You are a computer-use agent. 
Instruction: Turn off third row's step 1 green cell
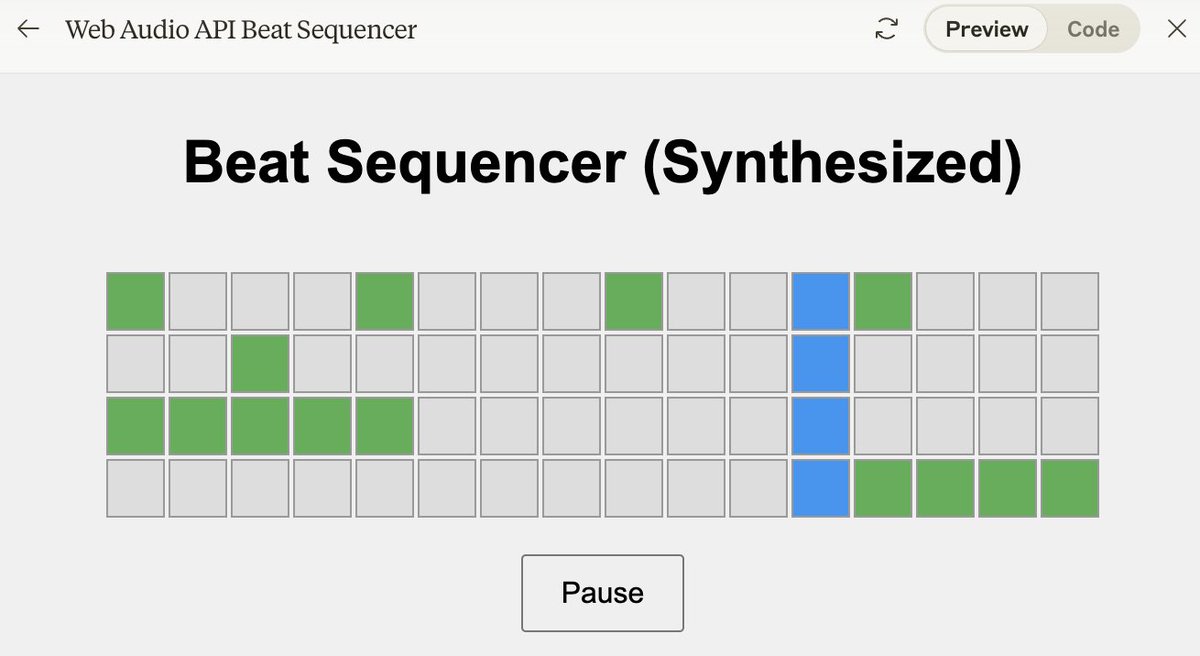[136, 426]
